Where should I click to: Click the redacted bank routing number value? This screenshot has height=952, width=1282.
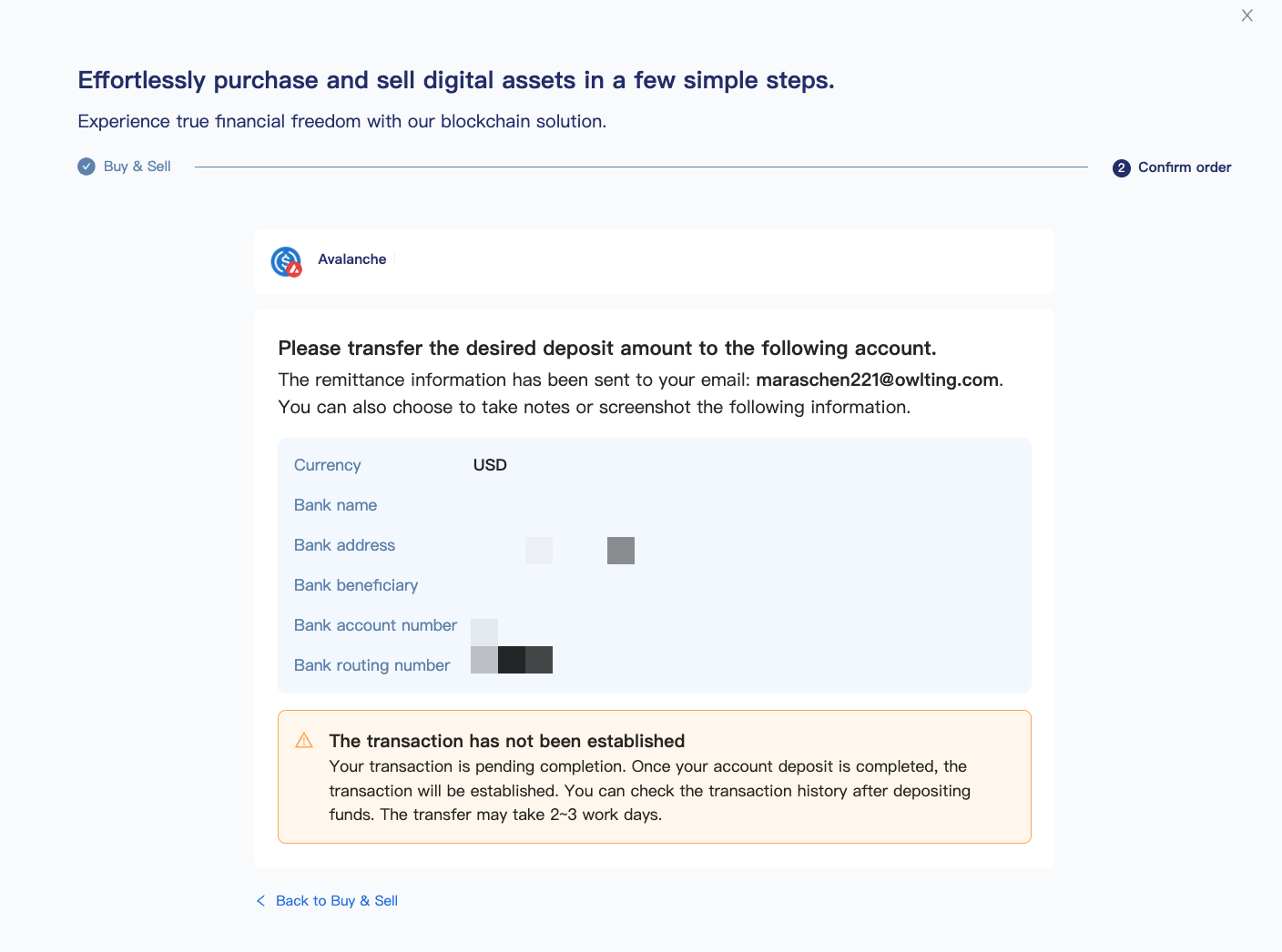point(512,660)
